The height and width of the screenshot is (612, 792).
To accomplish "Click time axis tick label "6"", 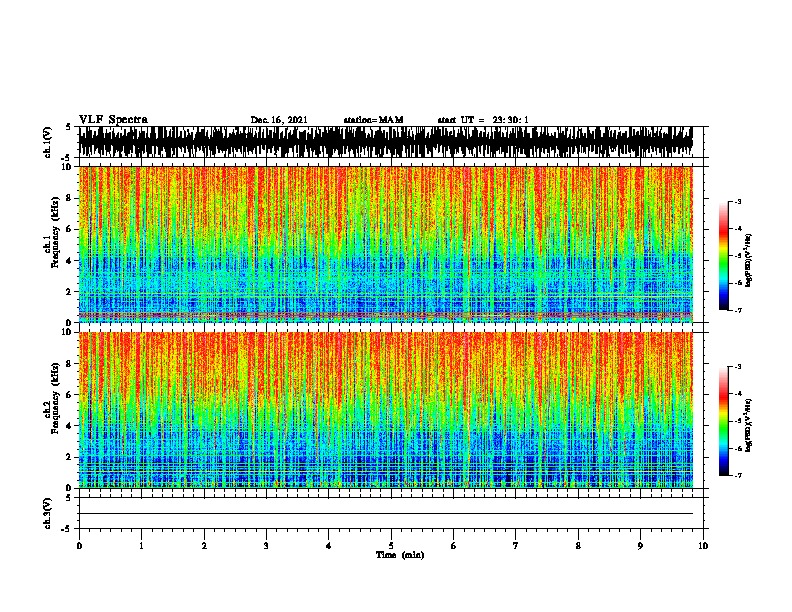I will click(453, 546).
